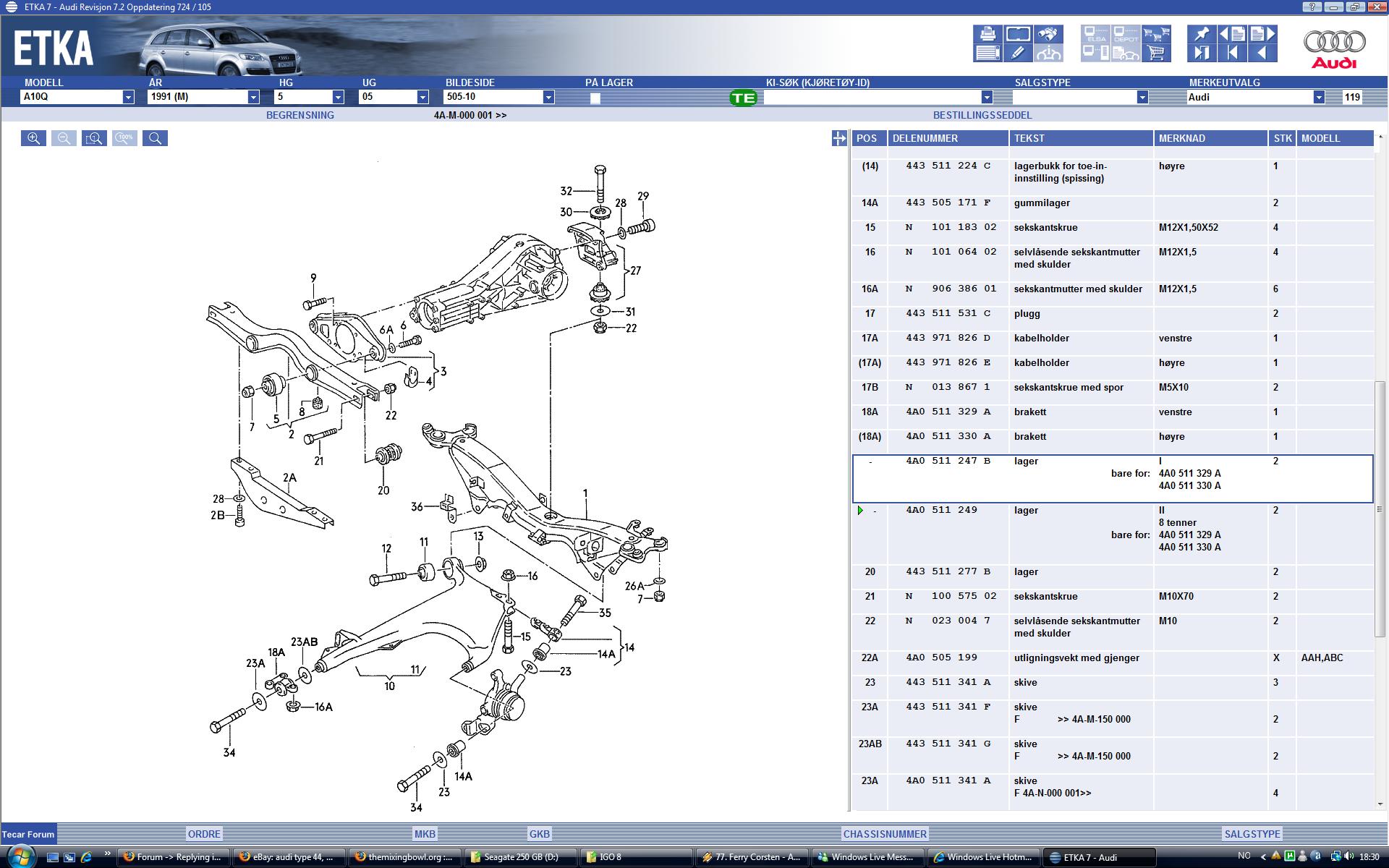Go to next page with right-arrow document icon
The width and height of the screenshot is (1389, 868).
click(1262, 34)
